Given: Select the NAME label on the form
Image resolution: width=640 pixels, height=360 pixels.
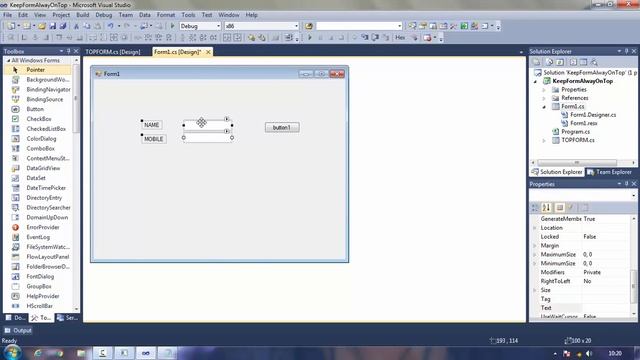Looking at the screenshot, I should point(151,125).
